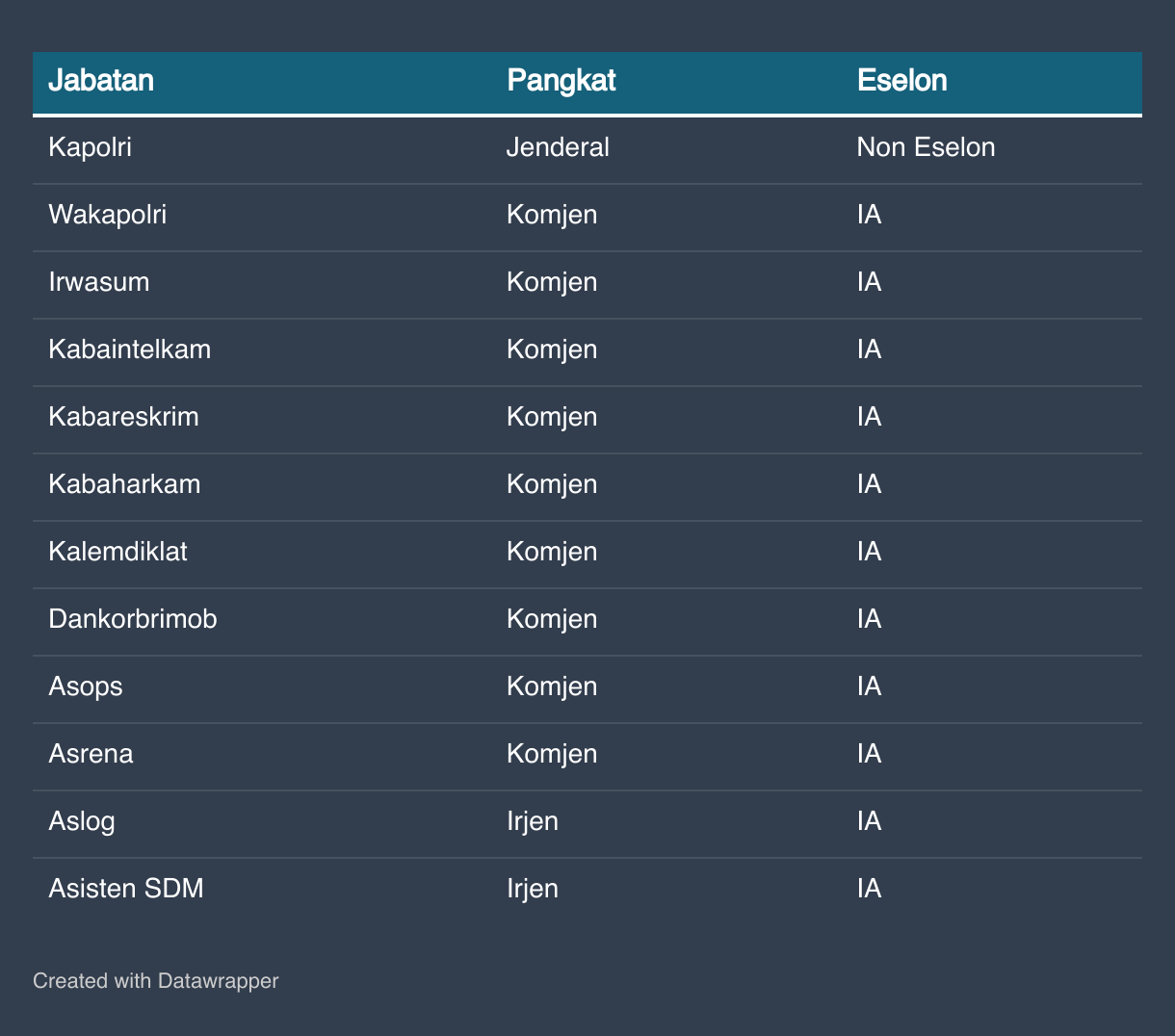The width and height of the screenshot is (1175, 1036).
Task: Select the Kapolri cell
Action: pos(91,147)
